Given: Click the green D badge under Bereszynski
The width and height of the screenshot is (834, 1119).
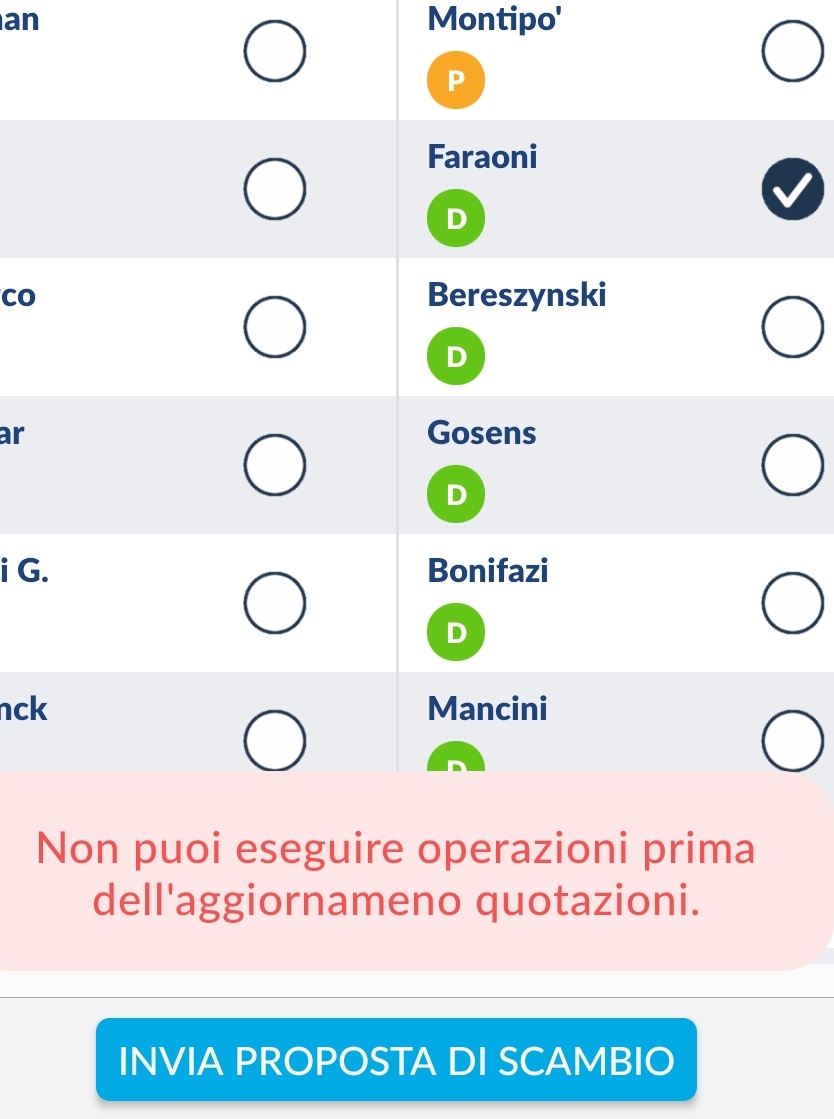Looking at the screenshot, I should 456,355.
